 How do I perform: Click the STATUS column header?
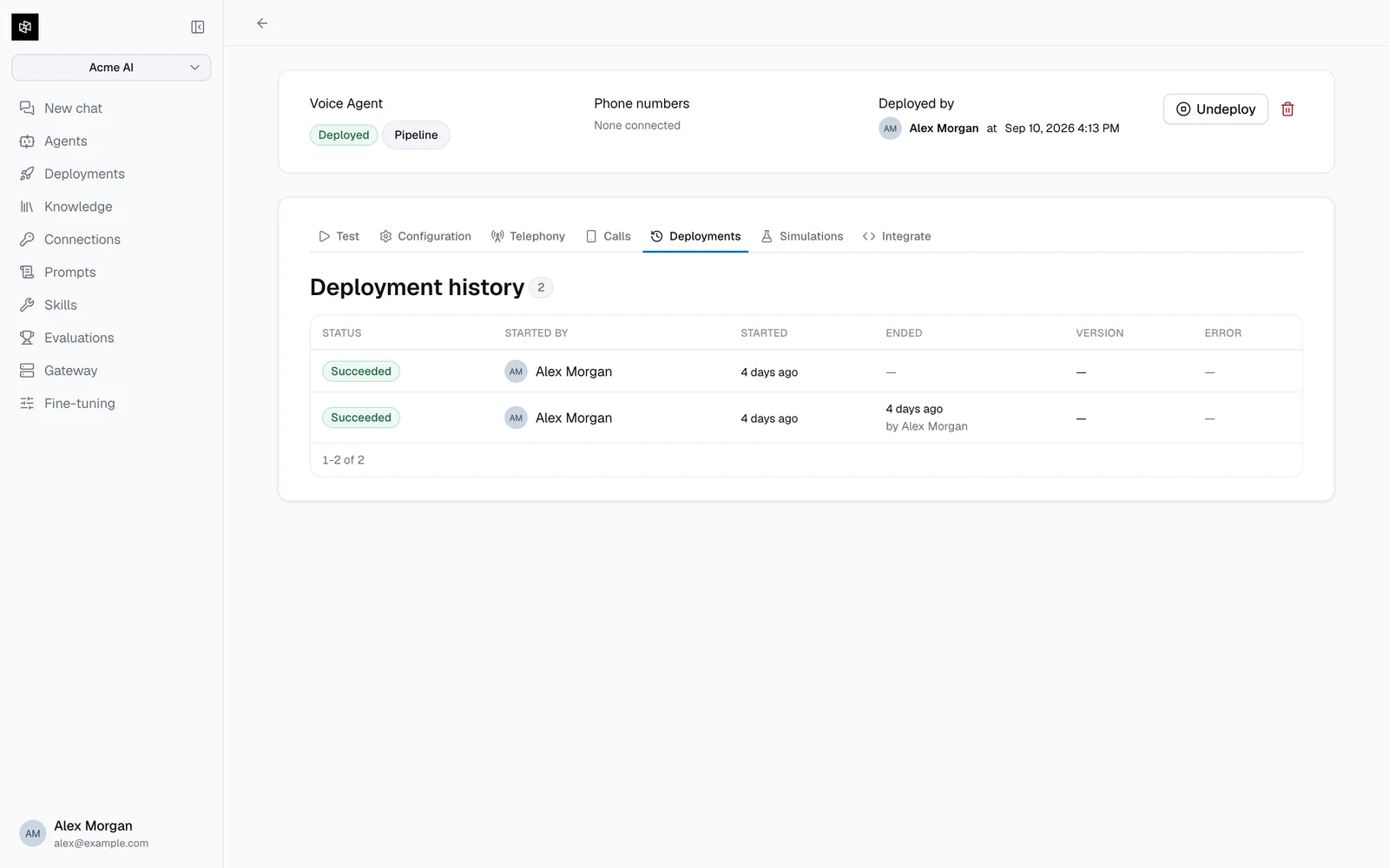click(342, 333)
